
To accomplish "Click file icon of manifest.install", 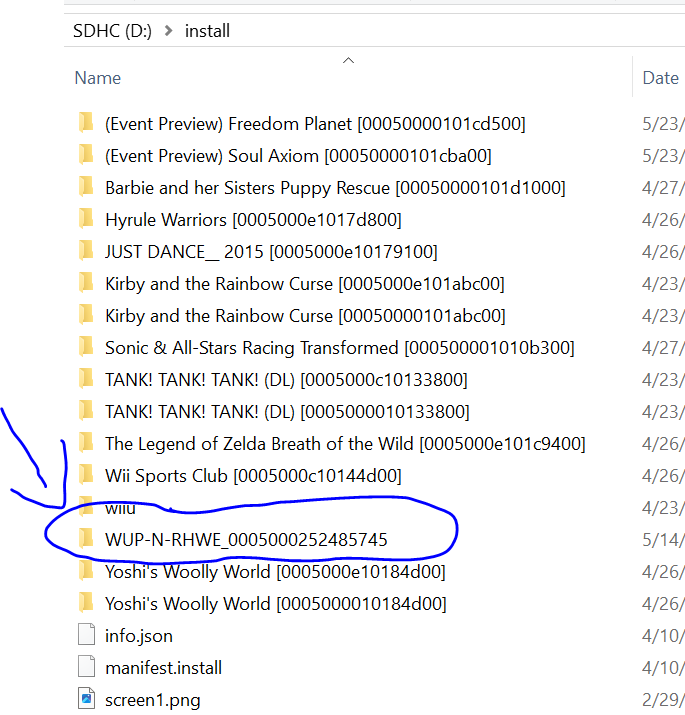I will coord(86,667).
